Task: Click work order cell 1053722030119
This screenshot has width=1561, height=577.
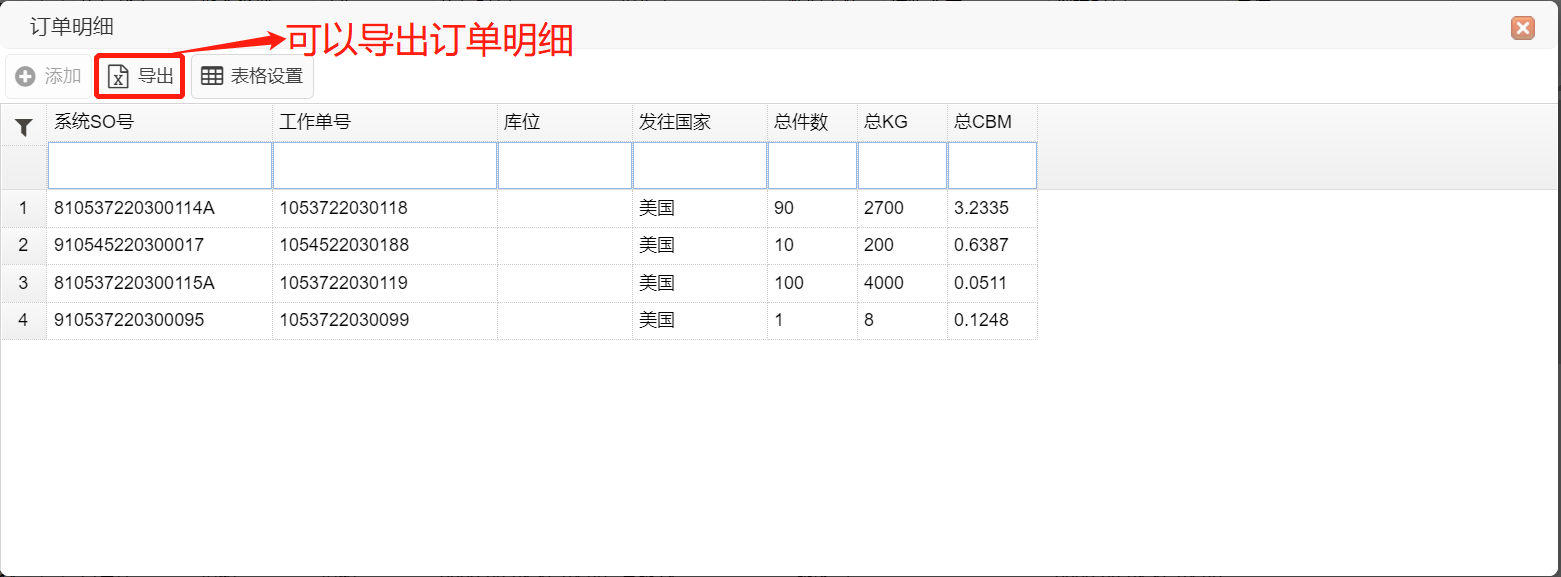Action: coord(344,283)
